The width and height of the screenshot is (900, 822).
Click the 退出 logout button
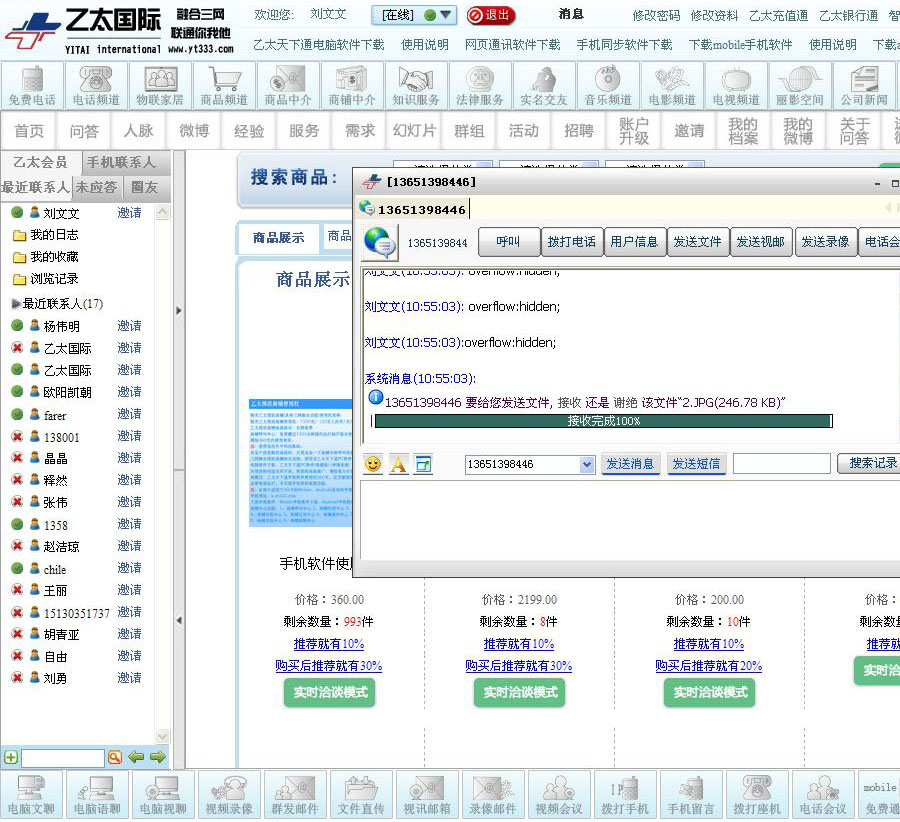(491, 15)
